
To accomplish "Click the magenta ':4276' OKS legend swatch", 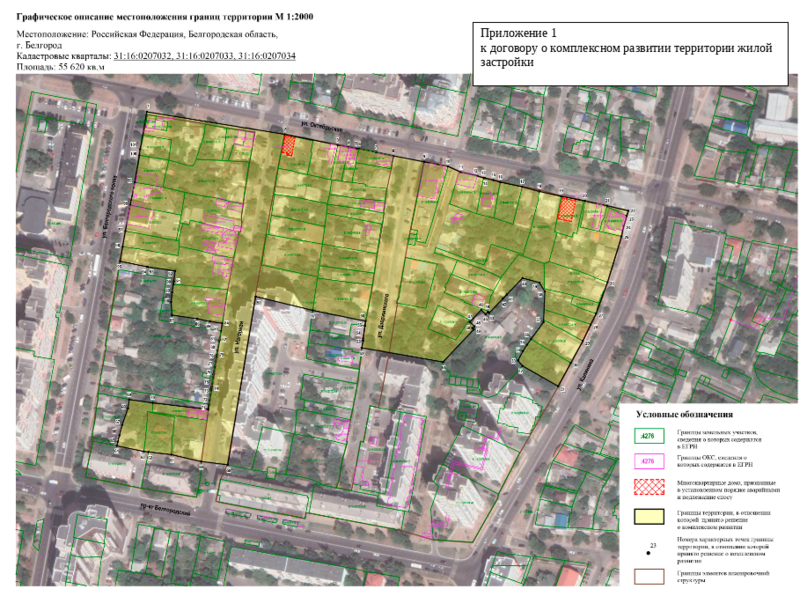I will click(649, 461).
